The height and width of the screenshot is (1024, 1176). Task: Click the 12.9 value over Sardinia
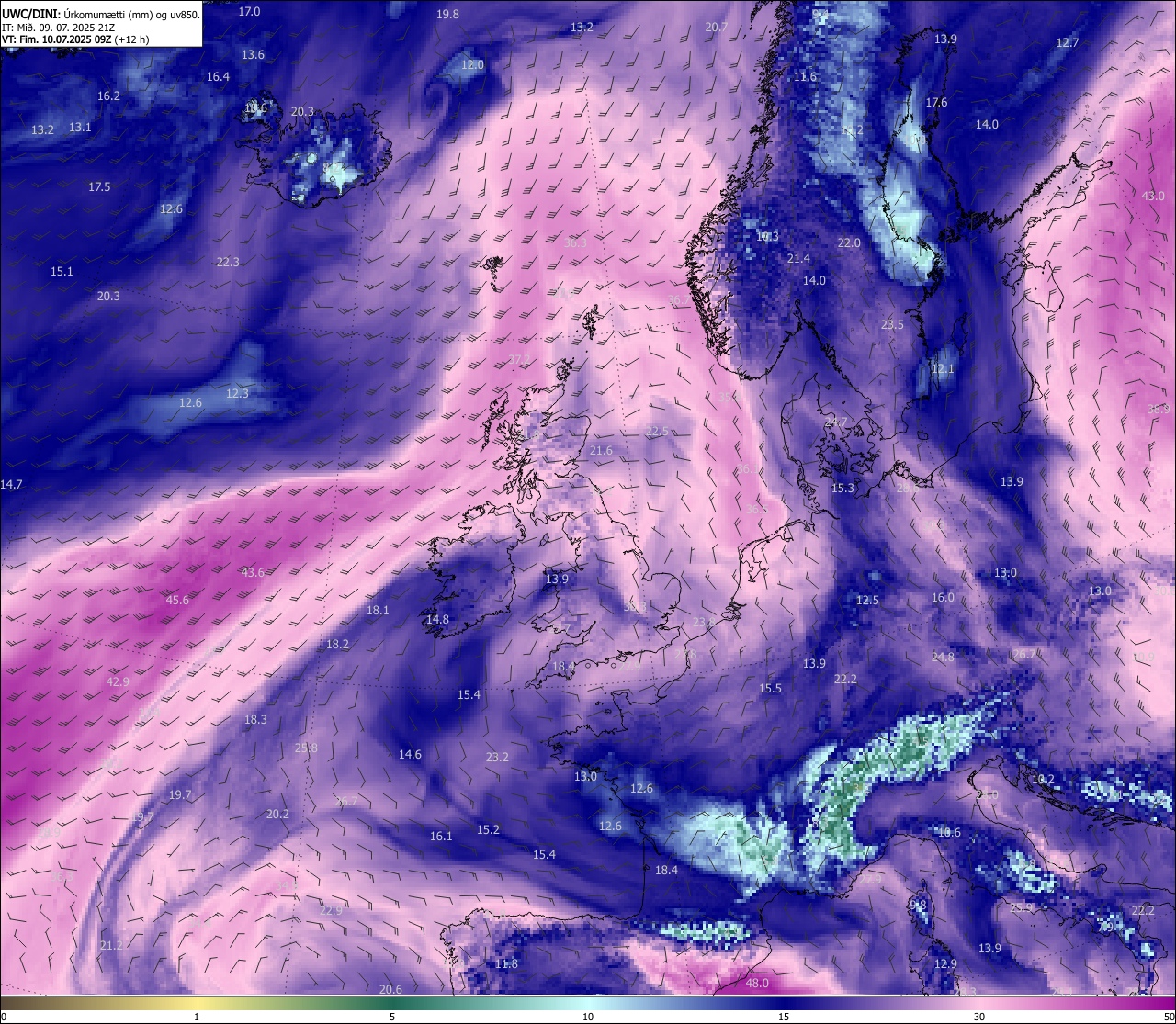click(x=945, y=964)
